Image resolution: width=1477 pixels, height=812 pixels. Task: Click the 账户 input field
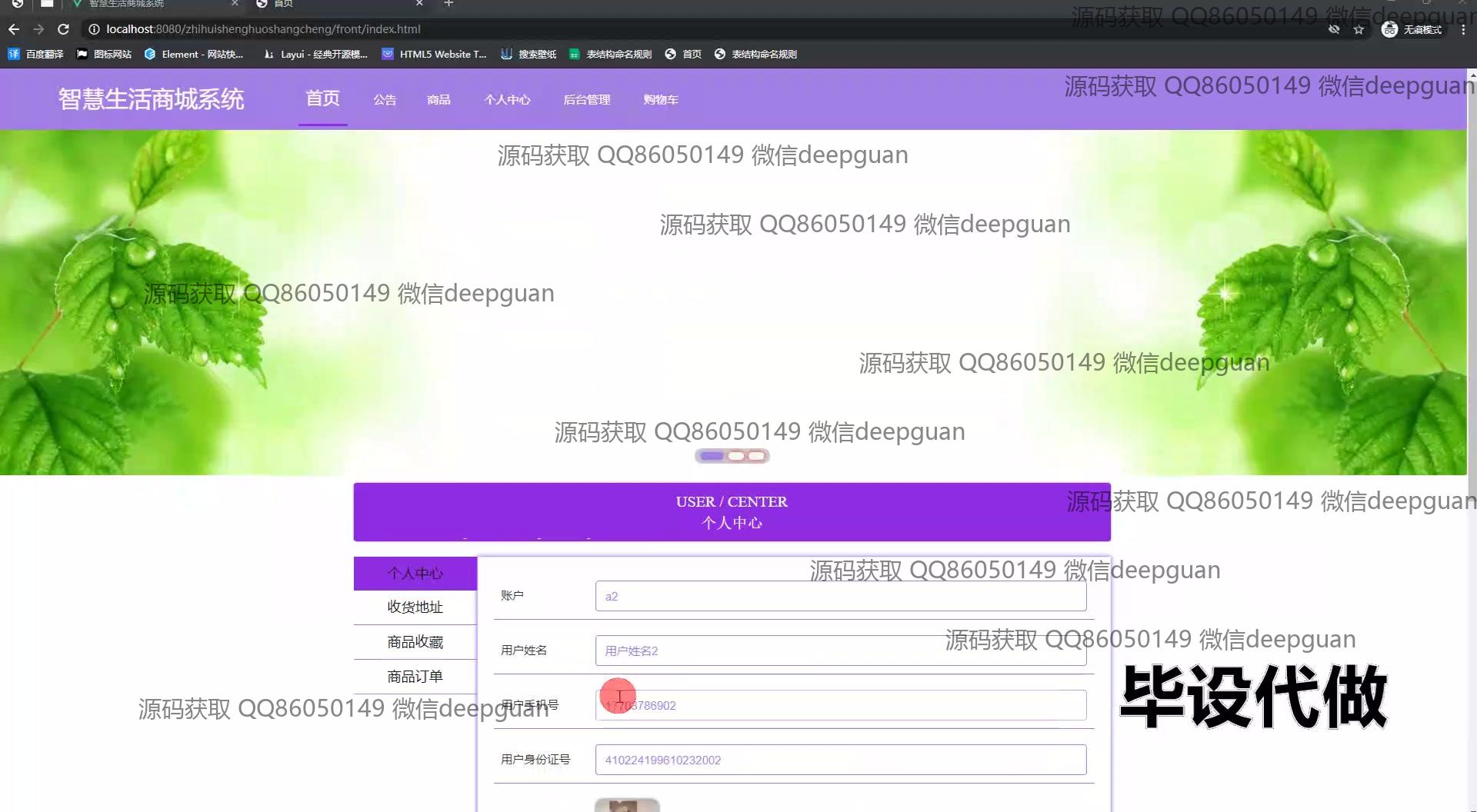point(840,596)
